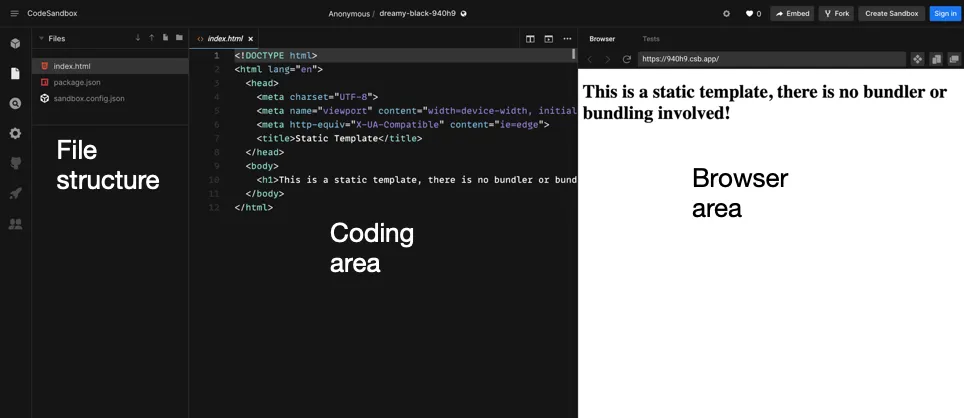Focus the preview URL address field

point(772,59)
